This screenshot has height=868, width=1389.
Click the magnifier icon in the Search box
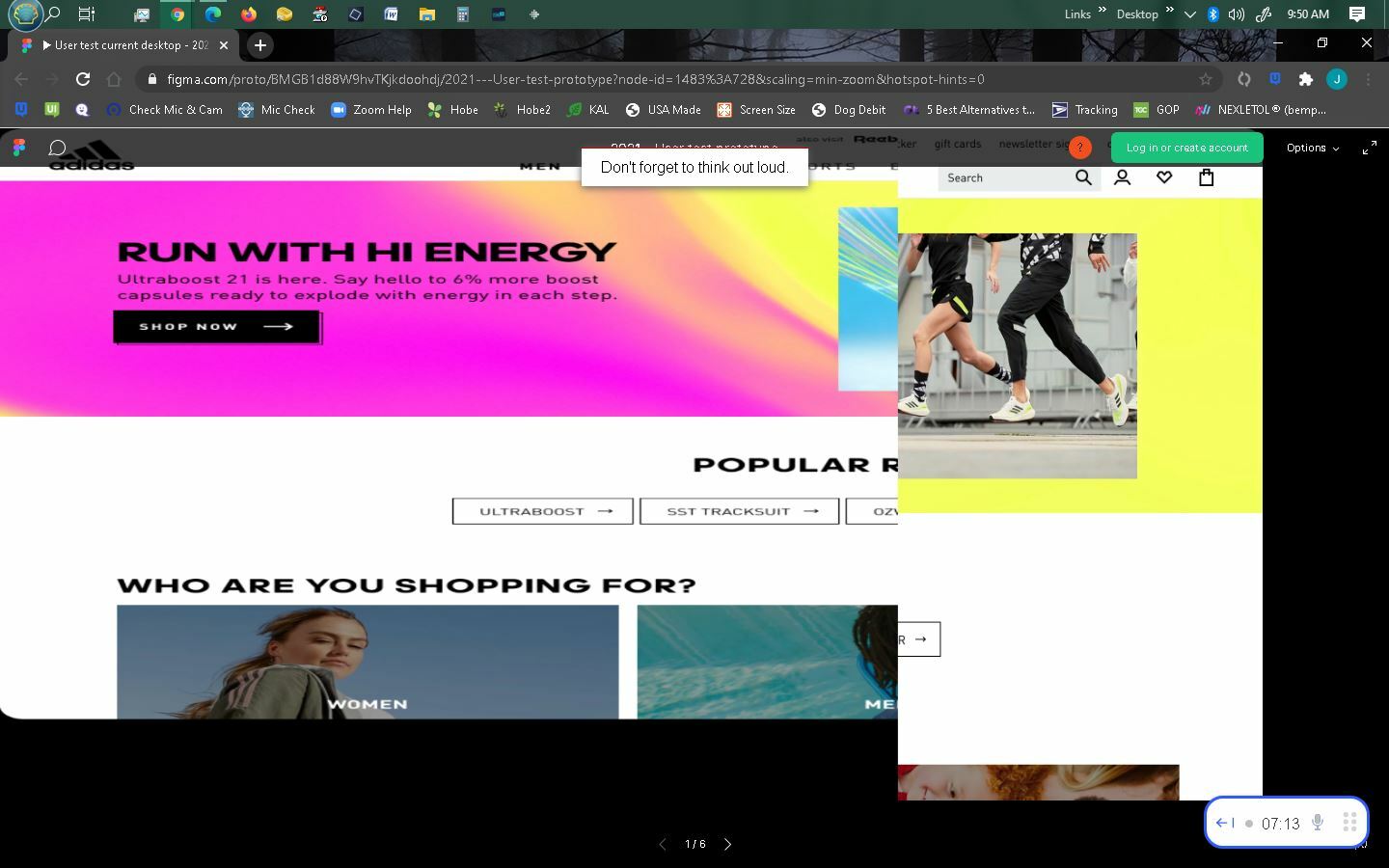tap(1083, 177)
